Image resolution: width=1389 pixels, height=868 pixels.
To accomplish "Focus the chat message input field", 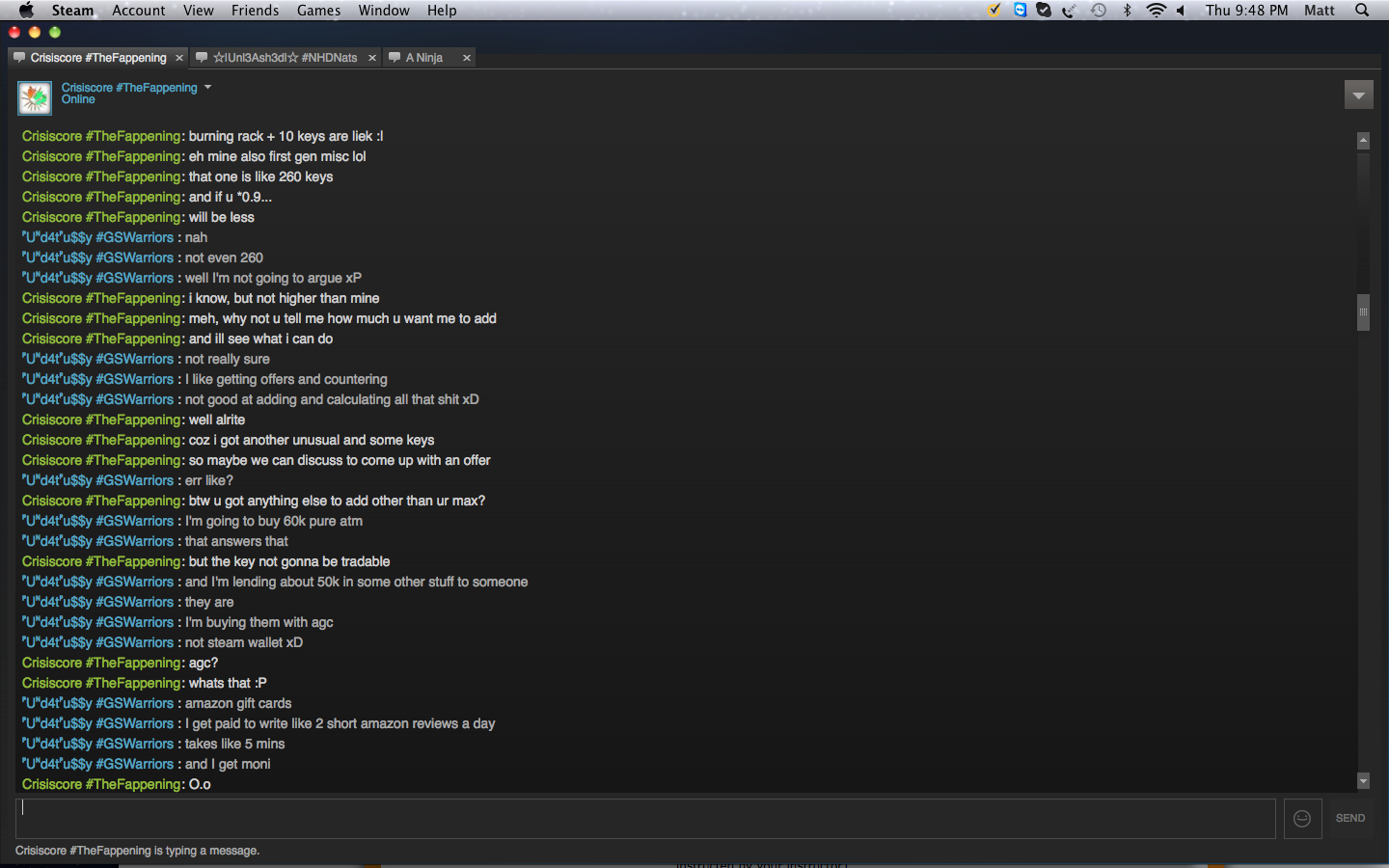I will tap(645, 819).
